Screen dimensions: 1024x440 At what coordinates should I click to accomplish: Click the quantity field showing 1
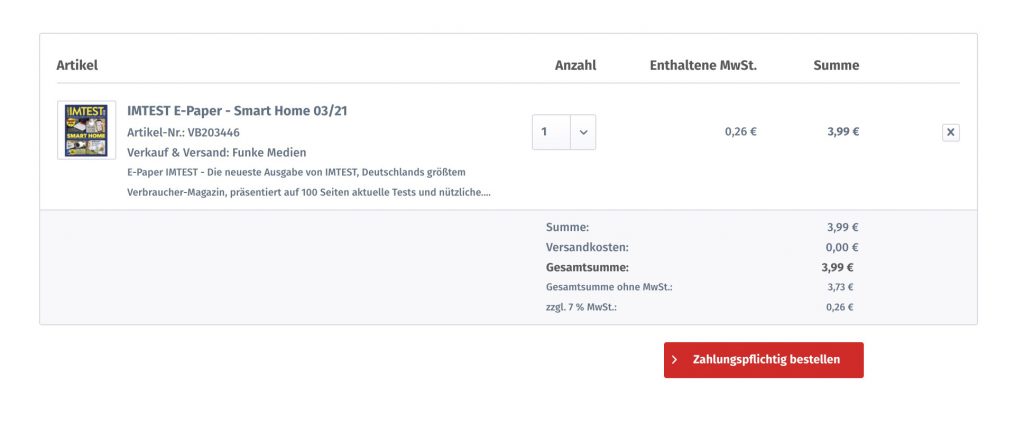[551, 132]
